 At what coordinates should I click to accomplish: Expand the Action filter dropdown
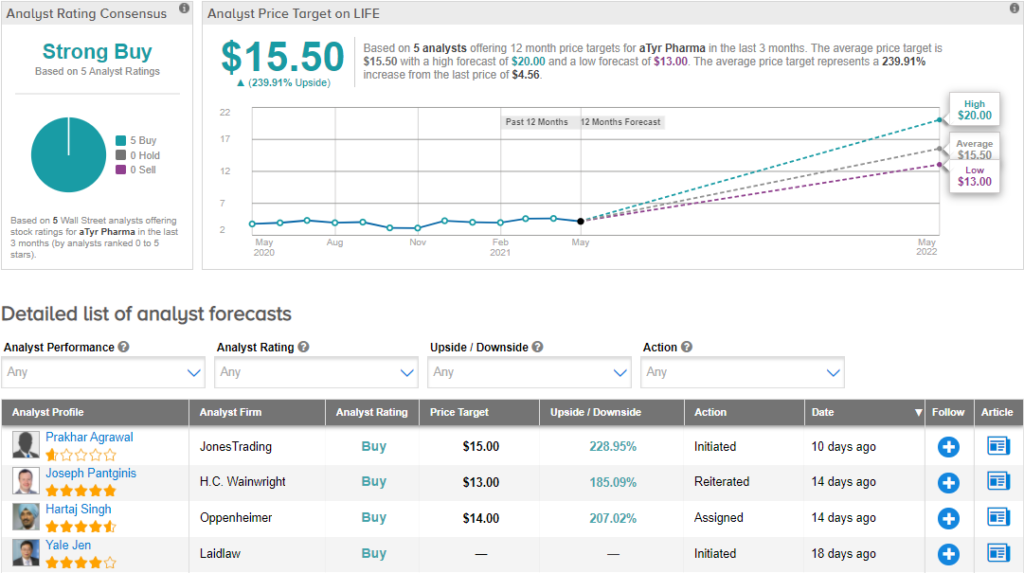pyautogui.click(x=742, y=372)
